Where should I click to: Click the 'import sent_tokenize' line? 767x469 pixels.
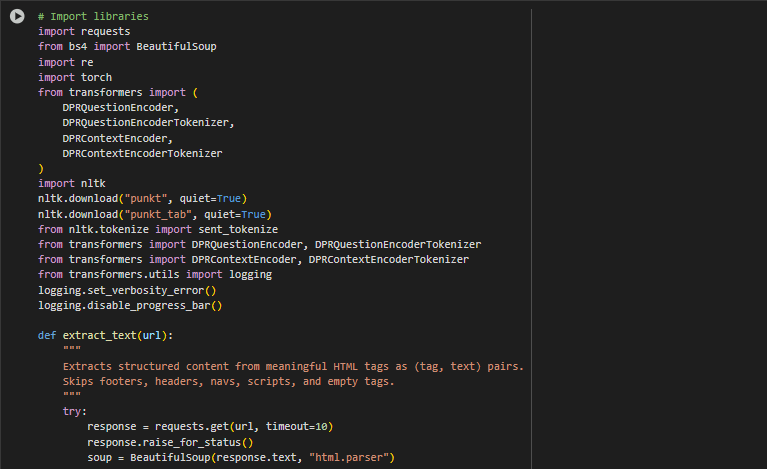click(158, 229)
